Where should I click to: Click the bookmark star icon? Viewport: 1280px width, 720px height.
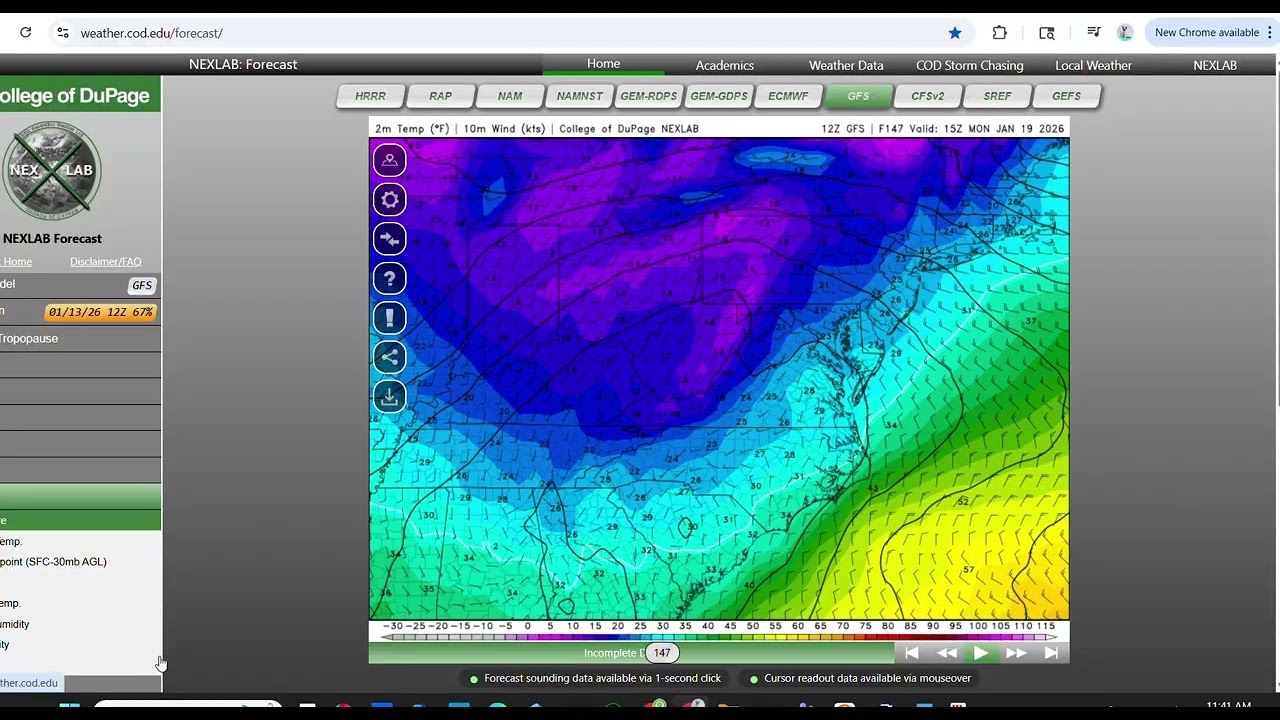[x=955, y=33]
